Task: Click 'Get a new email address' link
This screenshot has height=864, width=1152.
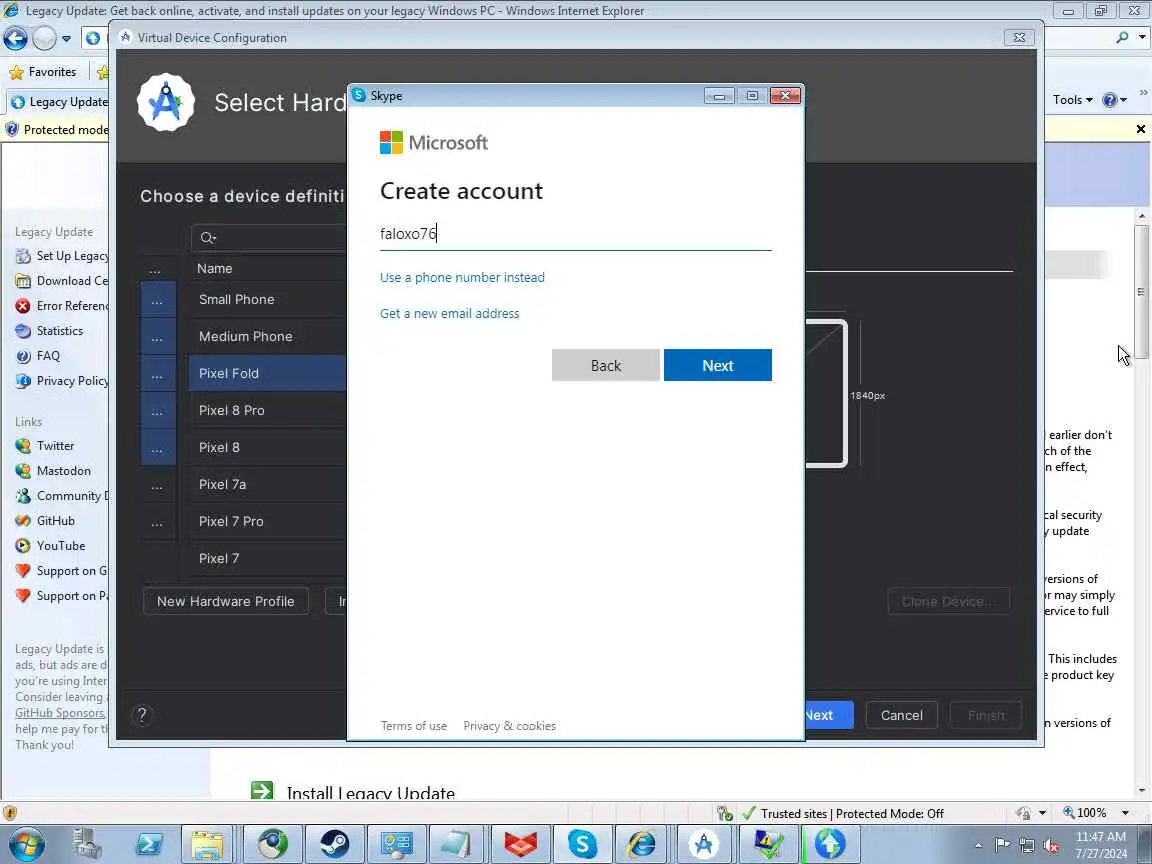Action: point(450,314)
